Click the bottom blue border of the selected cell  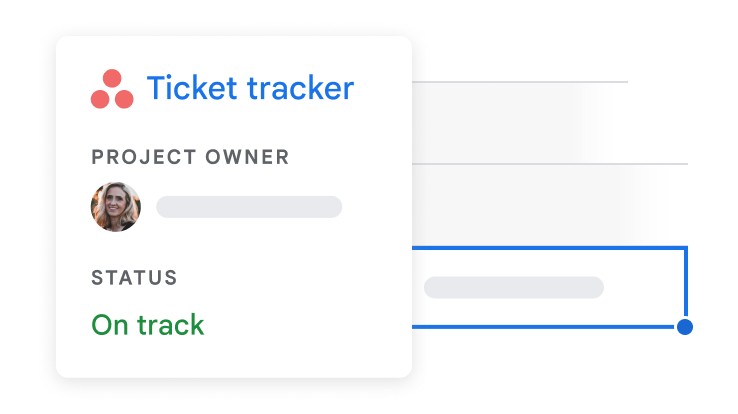550,326
